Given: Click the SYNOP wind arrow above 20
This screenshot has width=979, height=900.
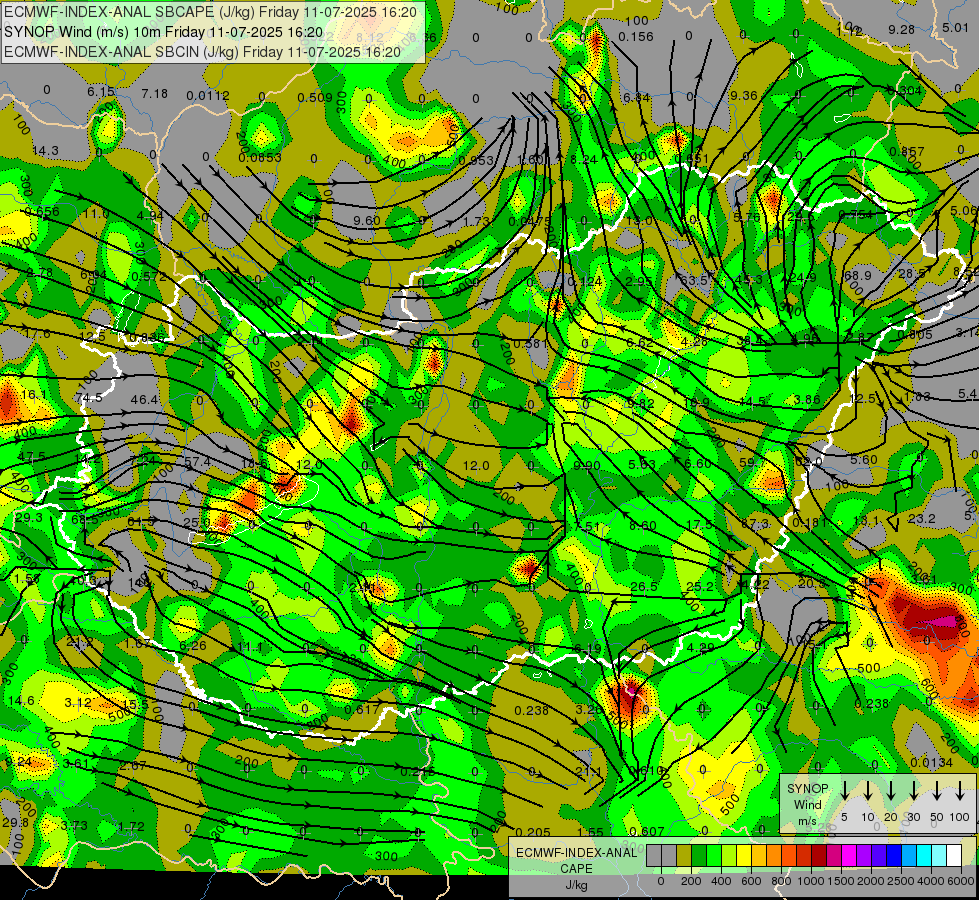Looking at the screenshot, I should pyautogui.click(x=891, y=791).
